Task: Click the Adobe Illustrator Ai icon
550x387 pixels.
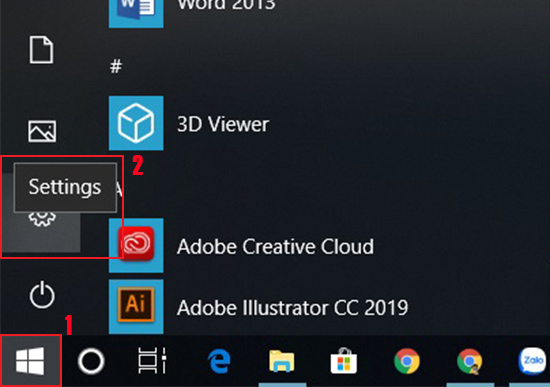Action: [136, 306]
